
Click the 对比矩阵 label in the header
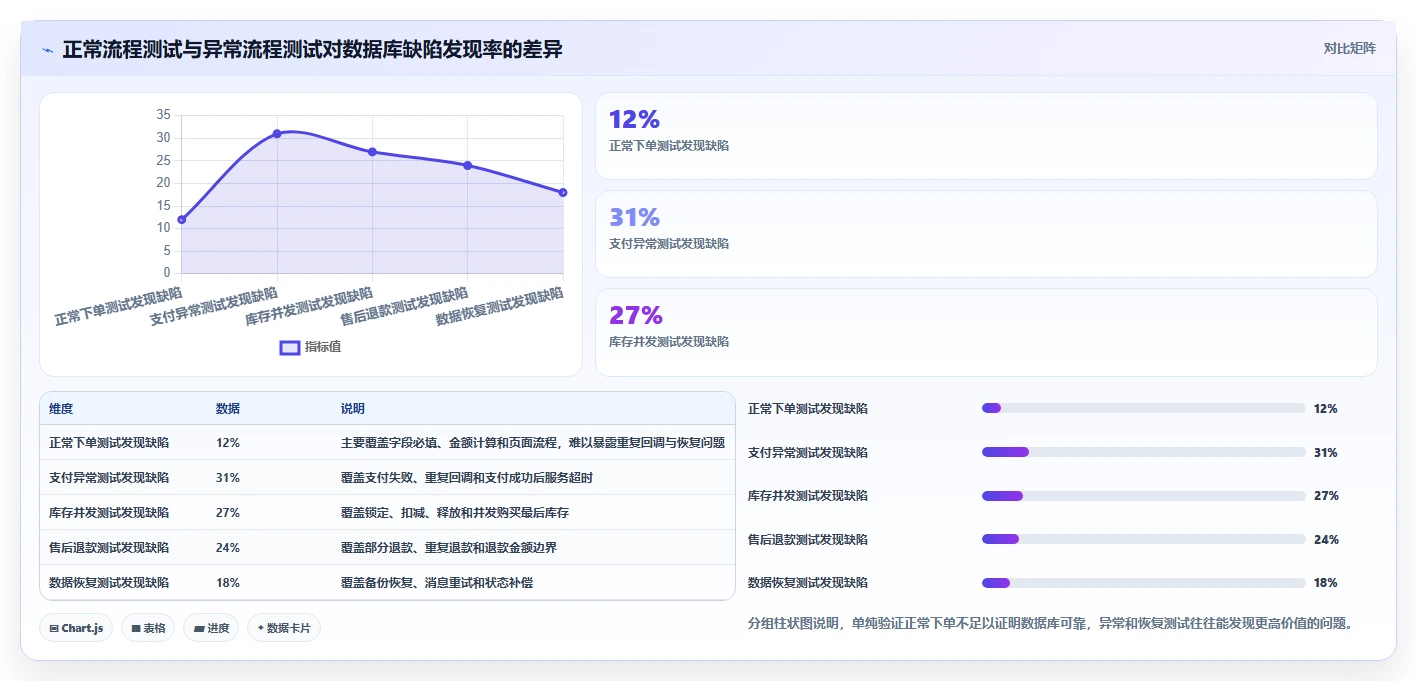[x=1349, y=48]
